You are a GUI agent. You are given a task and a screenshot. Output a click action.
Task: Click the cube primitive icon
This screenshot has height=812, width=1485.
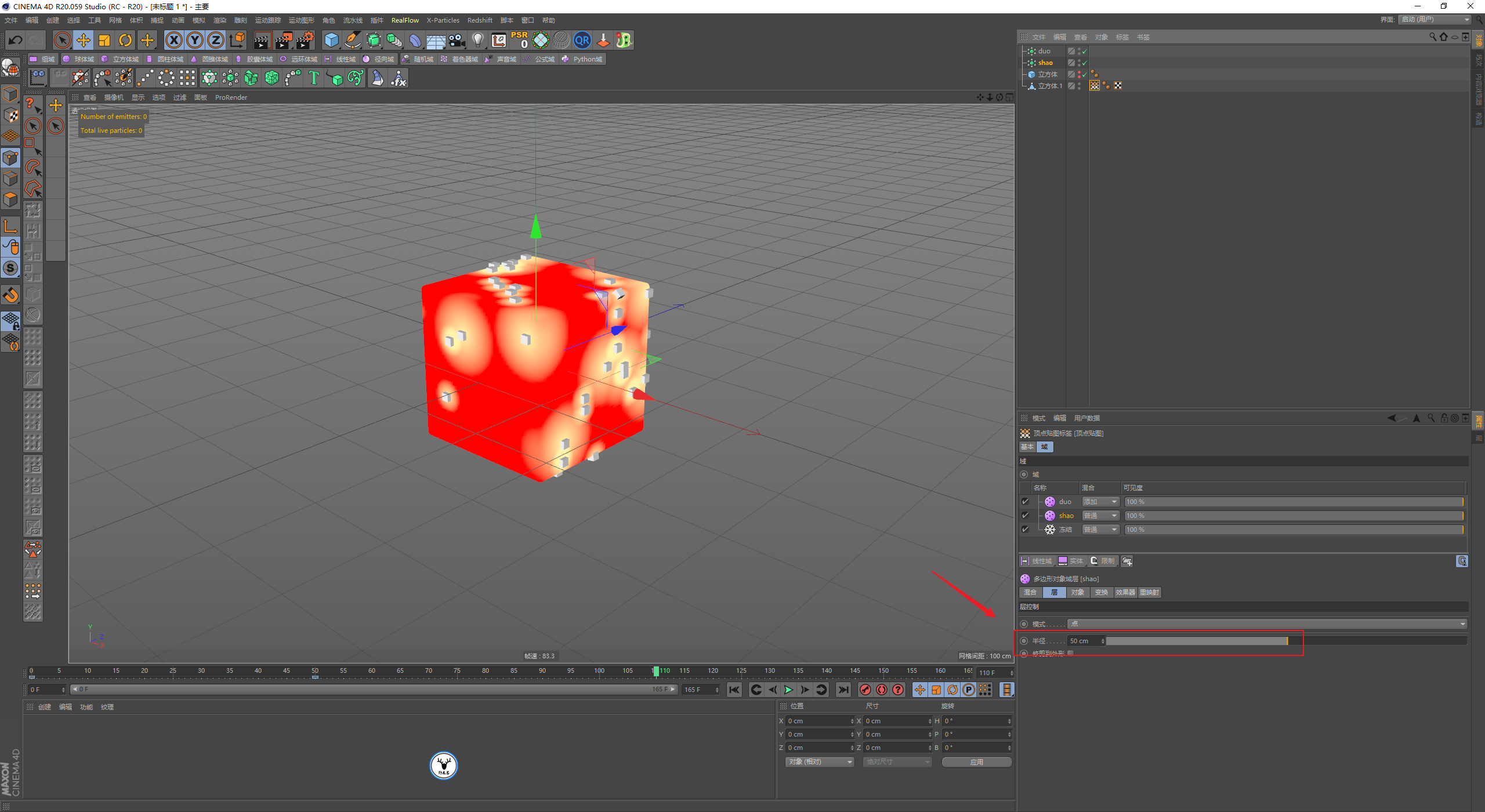[x=331, y=40]
